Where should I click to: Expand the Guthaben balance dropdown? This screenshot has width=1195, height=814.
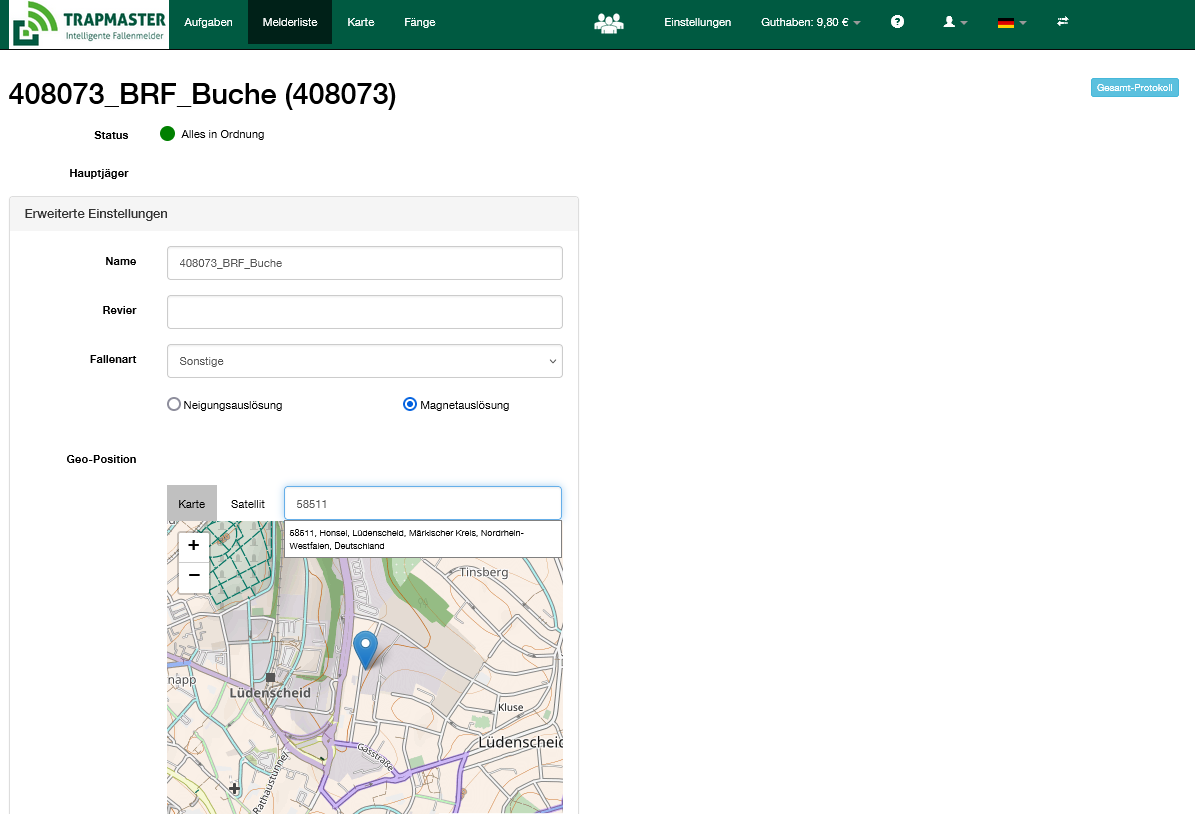tap(810, 22)
